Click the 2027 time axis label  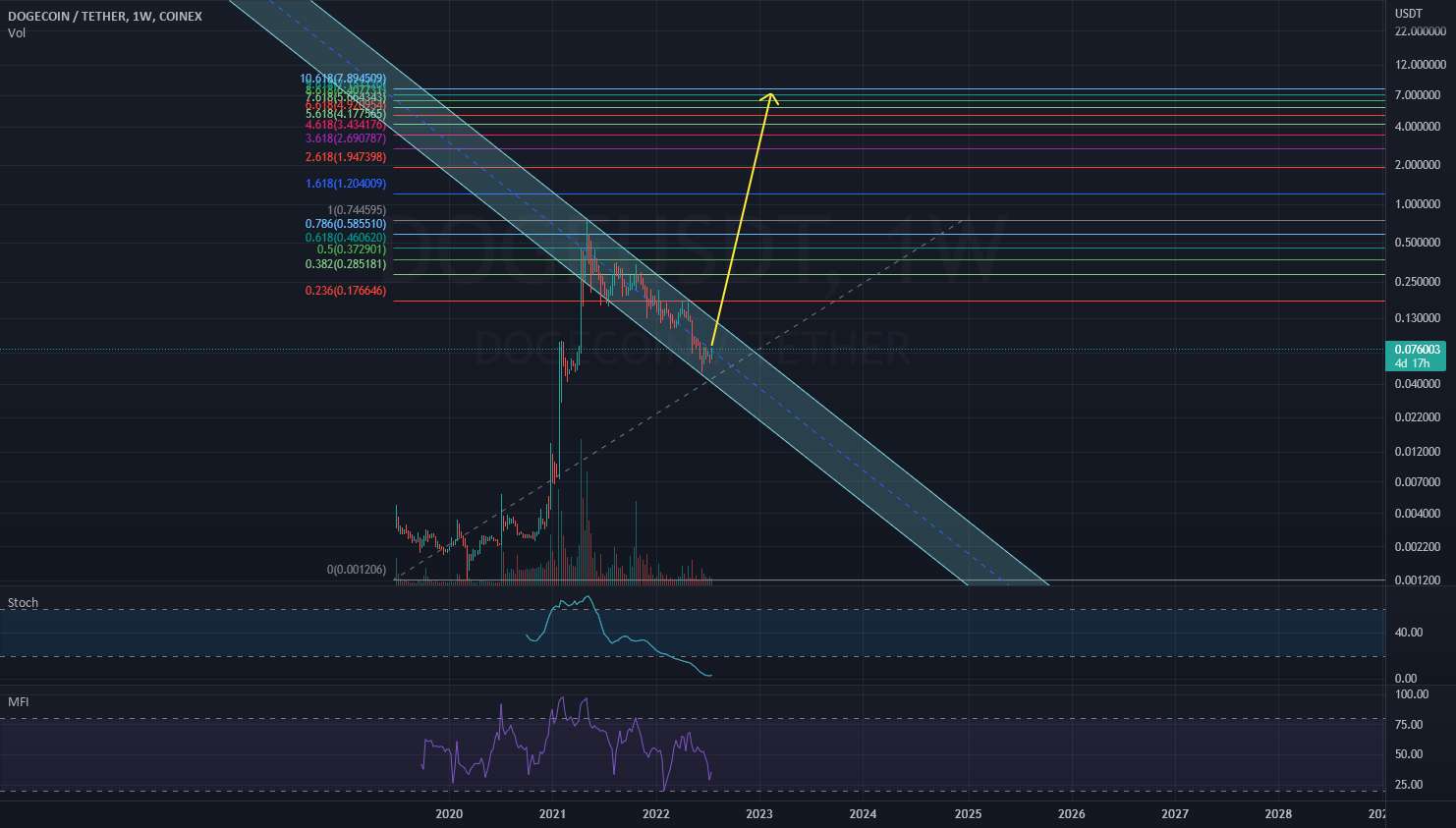(x=1175, y=814)
